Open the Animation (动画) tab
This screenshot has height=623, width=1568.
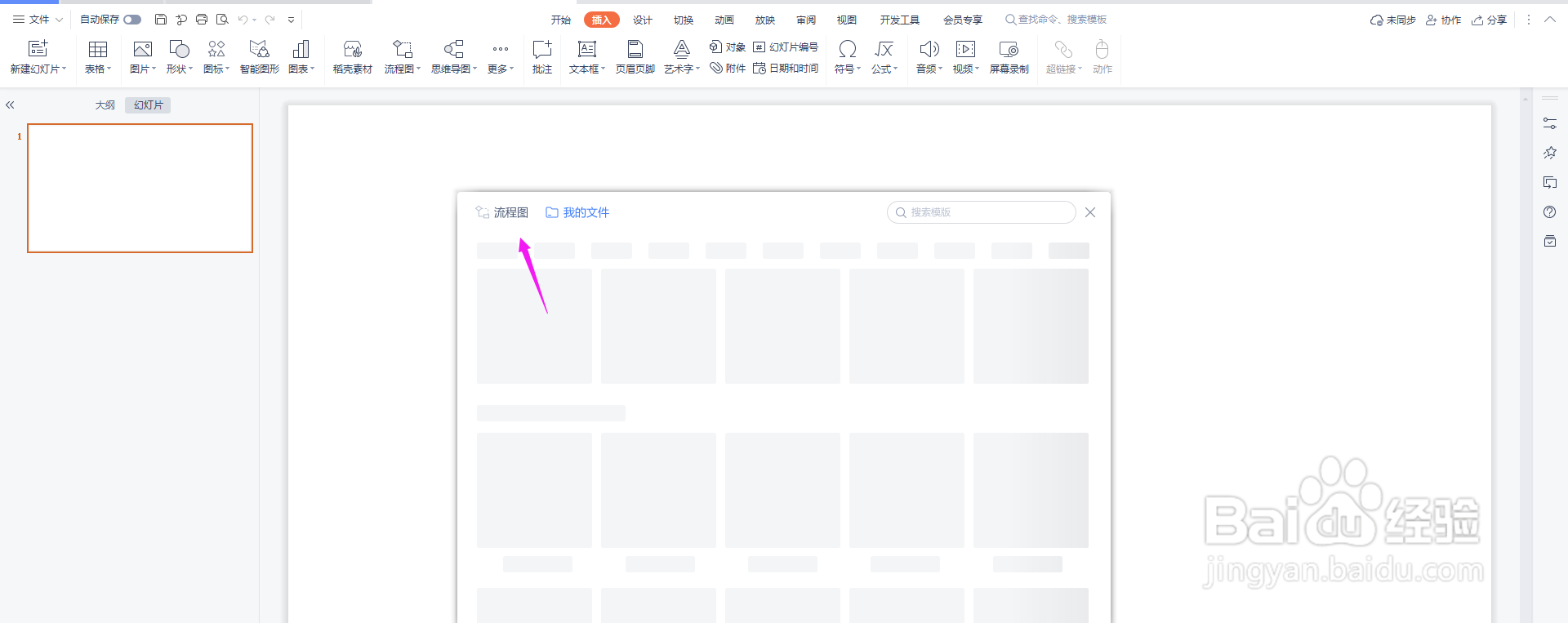click(x=724, y=20)
